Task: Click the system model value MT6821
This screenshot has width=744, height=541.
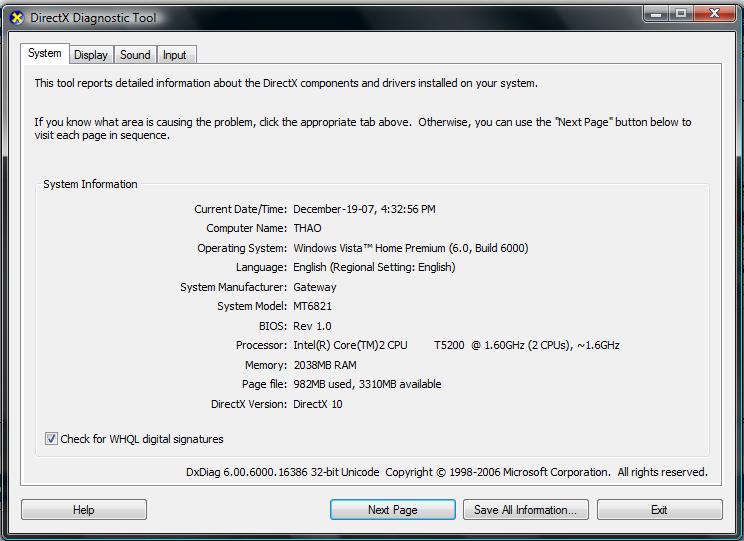Action: point(313,306)
